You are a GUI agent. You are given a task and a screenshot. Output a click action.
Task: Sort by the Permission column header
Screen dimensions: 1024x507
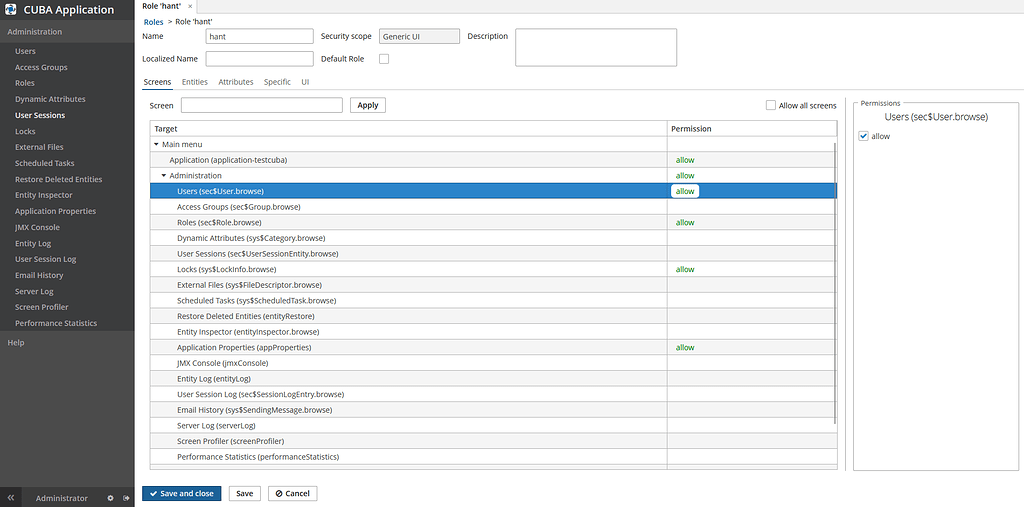point(752,129)
